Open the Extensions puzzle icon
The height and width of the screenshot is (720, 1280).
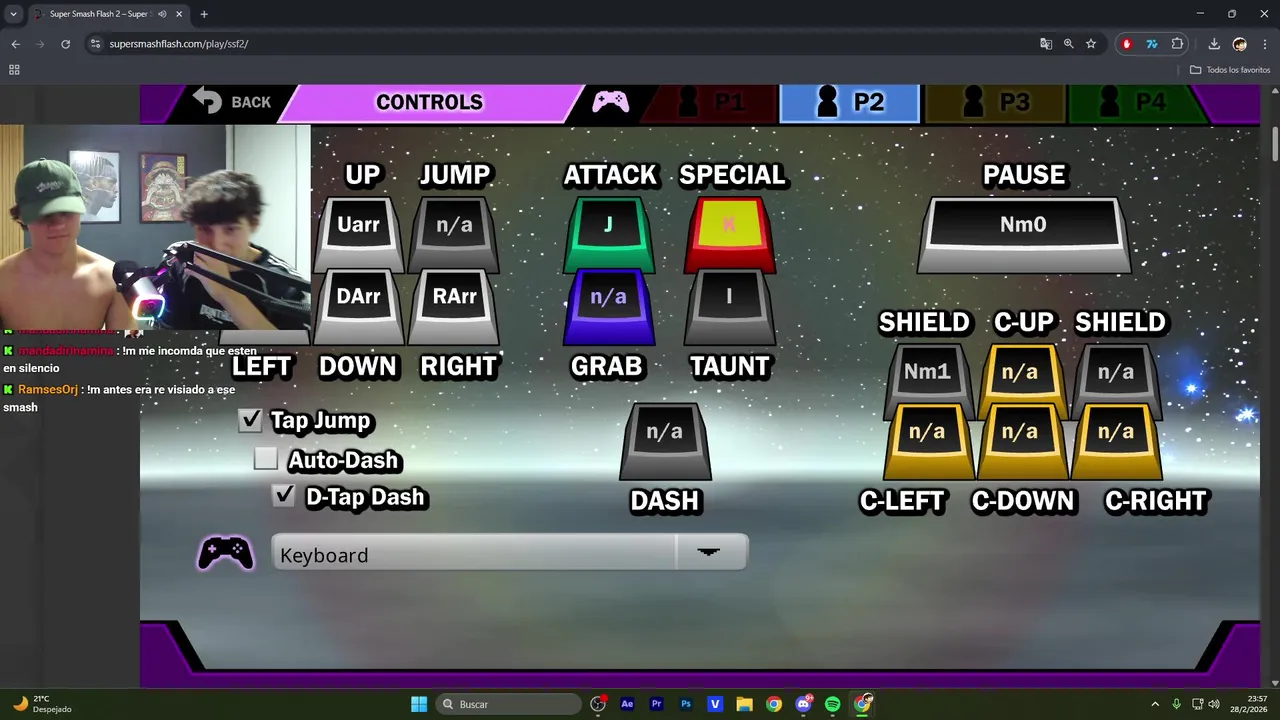click(x=1177, y=44)
